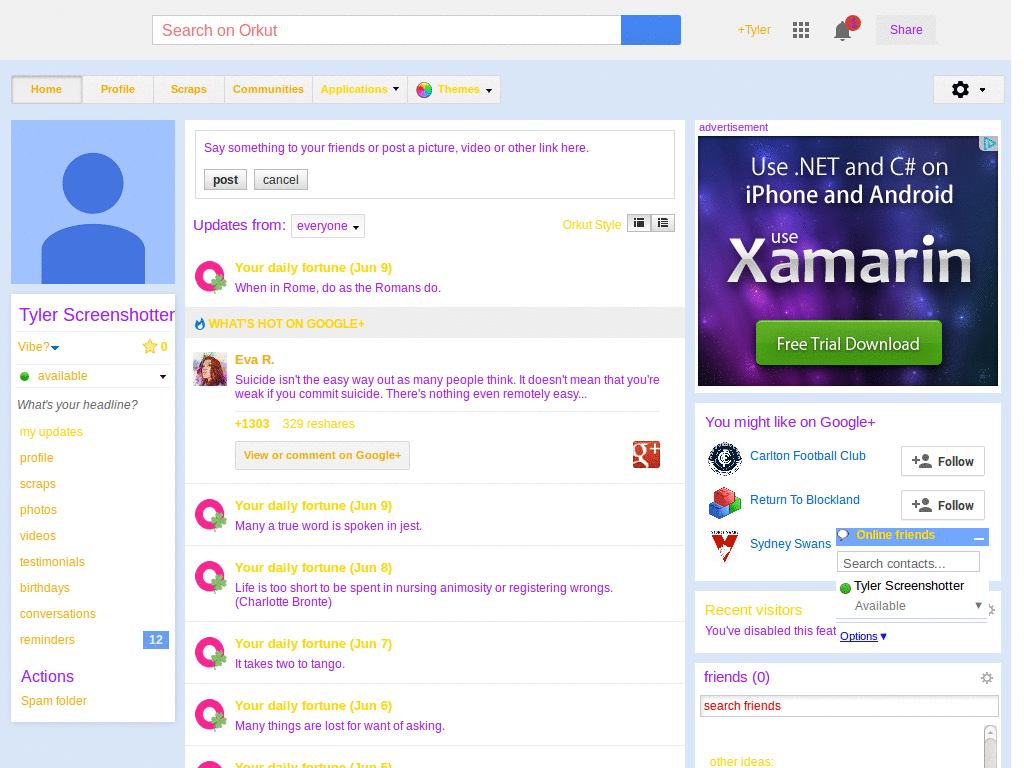Click View or comment on Google+
Image resolution: width=1024 pixels, height=768 pixels.
click(323, 455)
